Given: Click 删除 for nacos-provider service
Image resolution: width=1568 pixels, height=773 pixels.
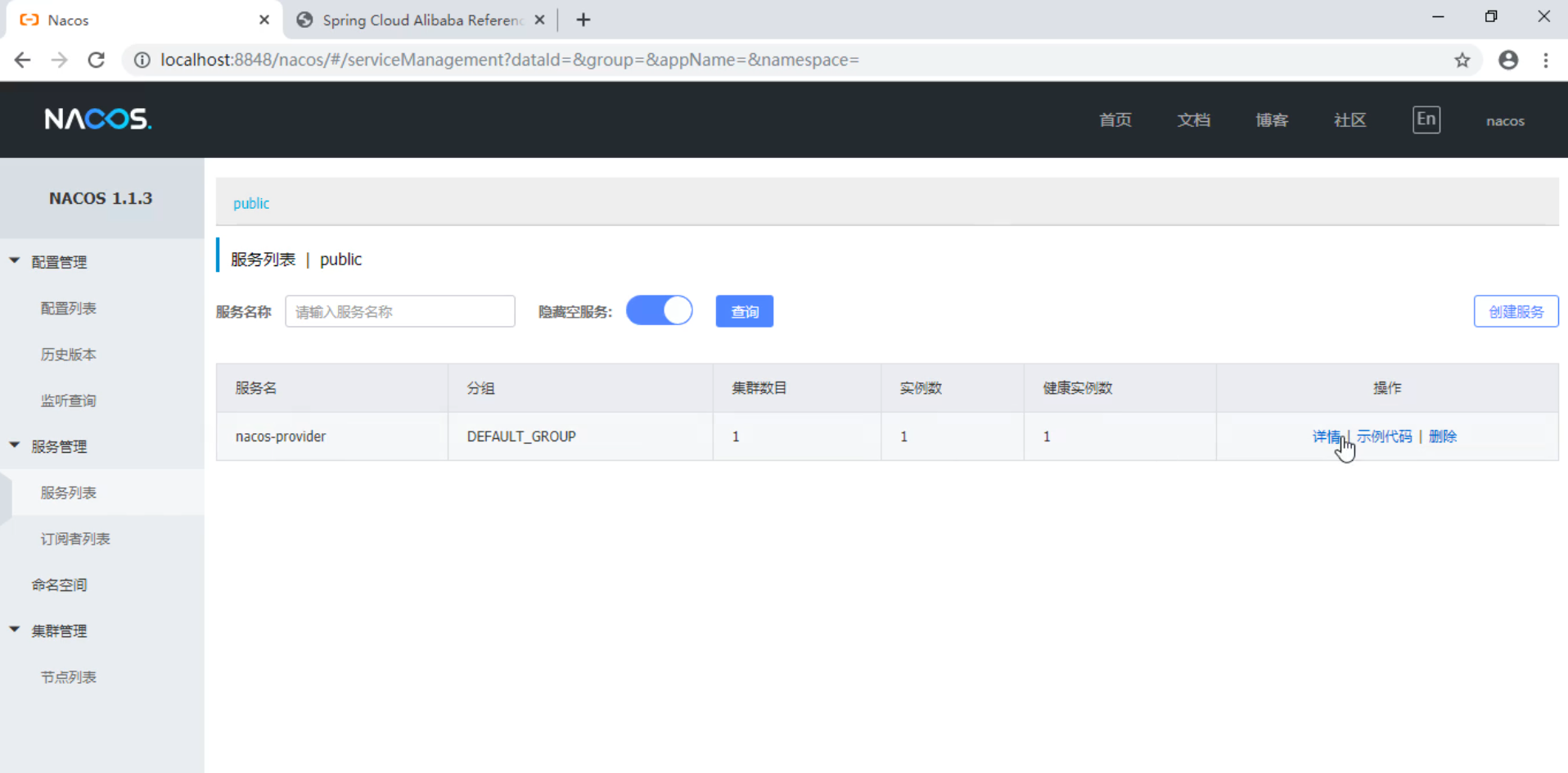Looking at the screenshot, I should click(1443, 436).
